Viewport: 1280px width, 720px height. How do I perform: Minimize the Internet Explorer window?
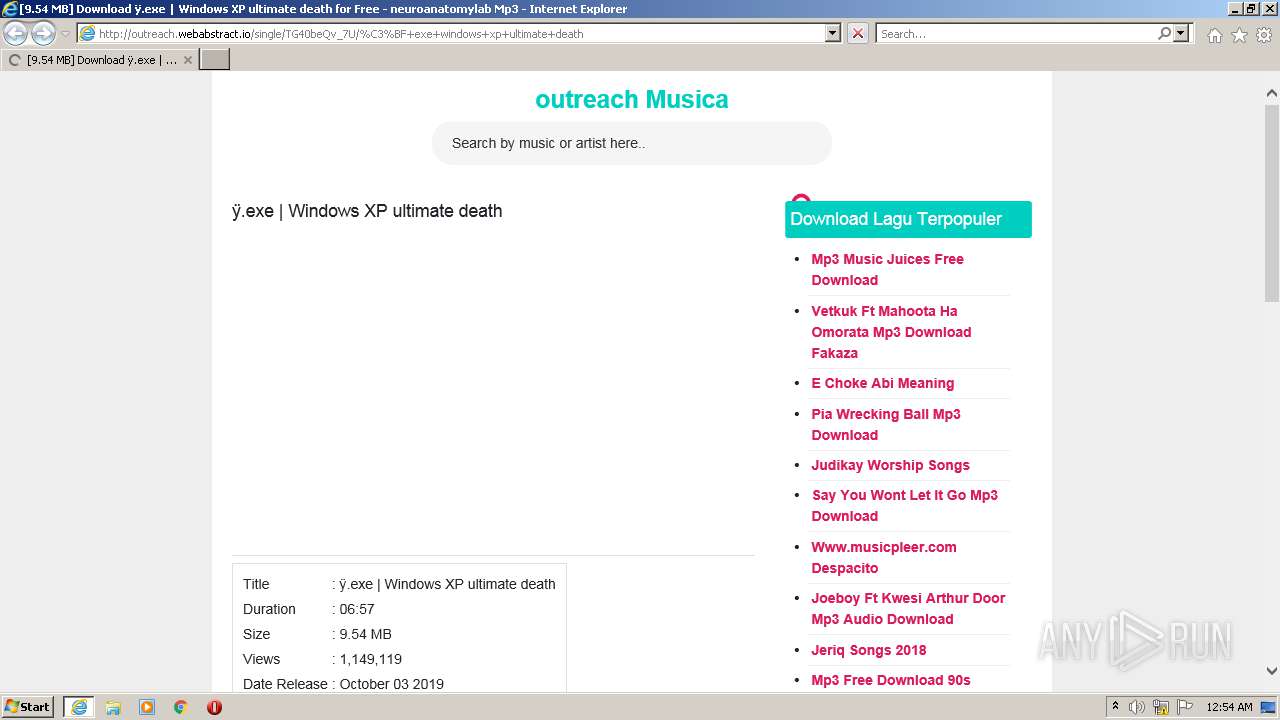[x=1234, y=9]
